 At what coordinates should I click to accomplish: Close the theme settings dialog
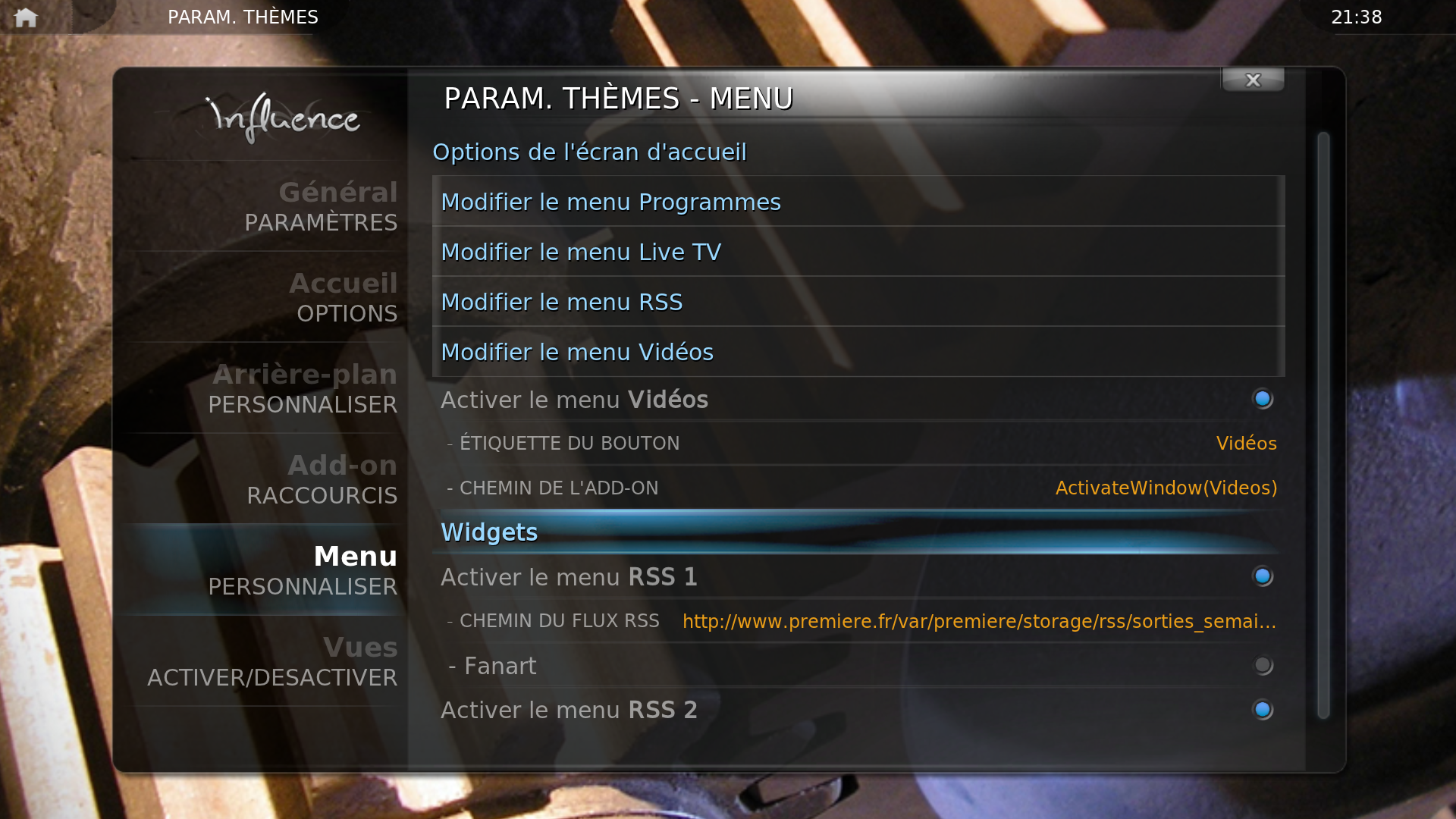[x=1253, y=80]
